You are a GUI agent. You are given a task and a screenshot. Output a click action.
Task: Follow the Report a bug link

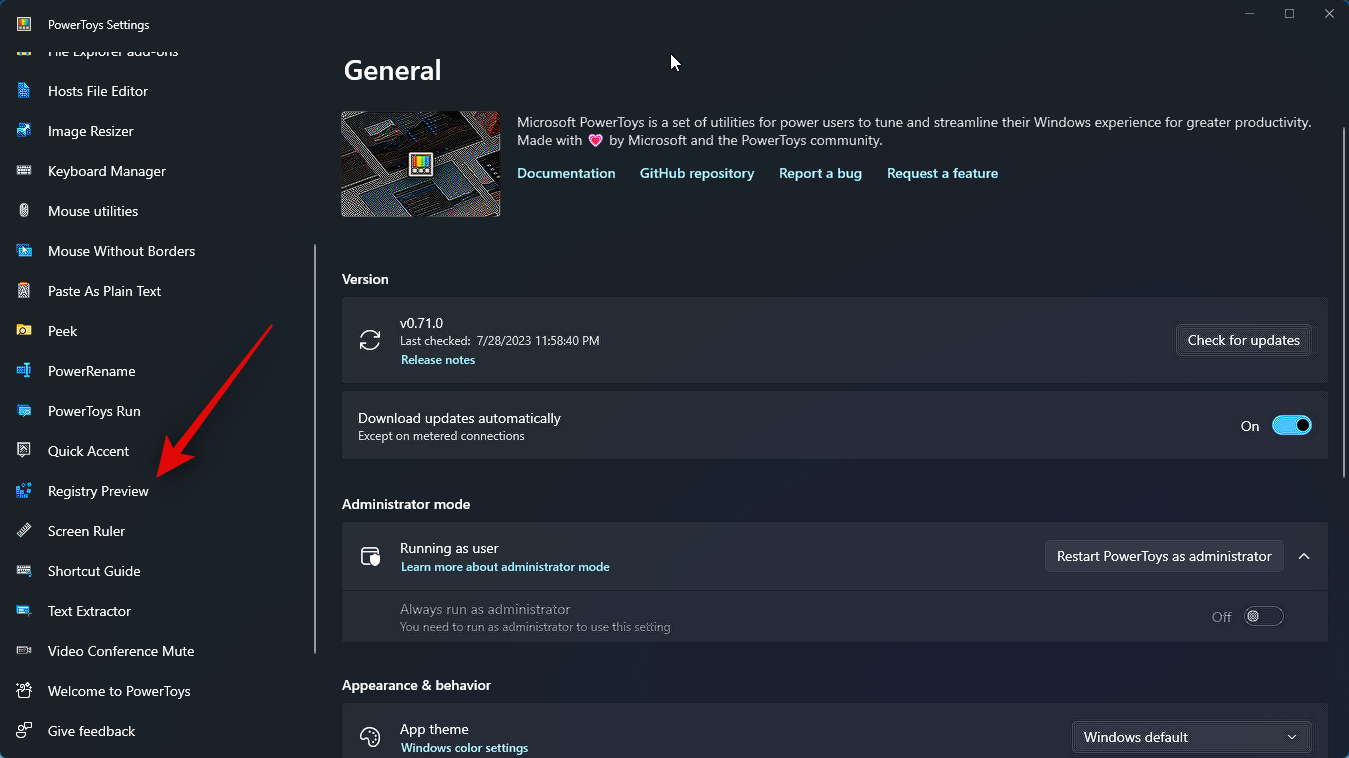point(820,173)
